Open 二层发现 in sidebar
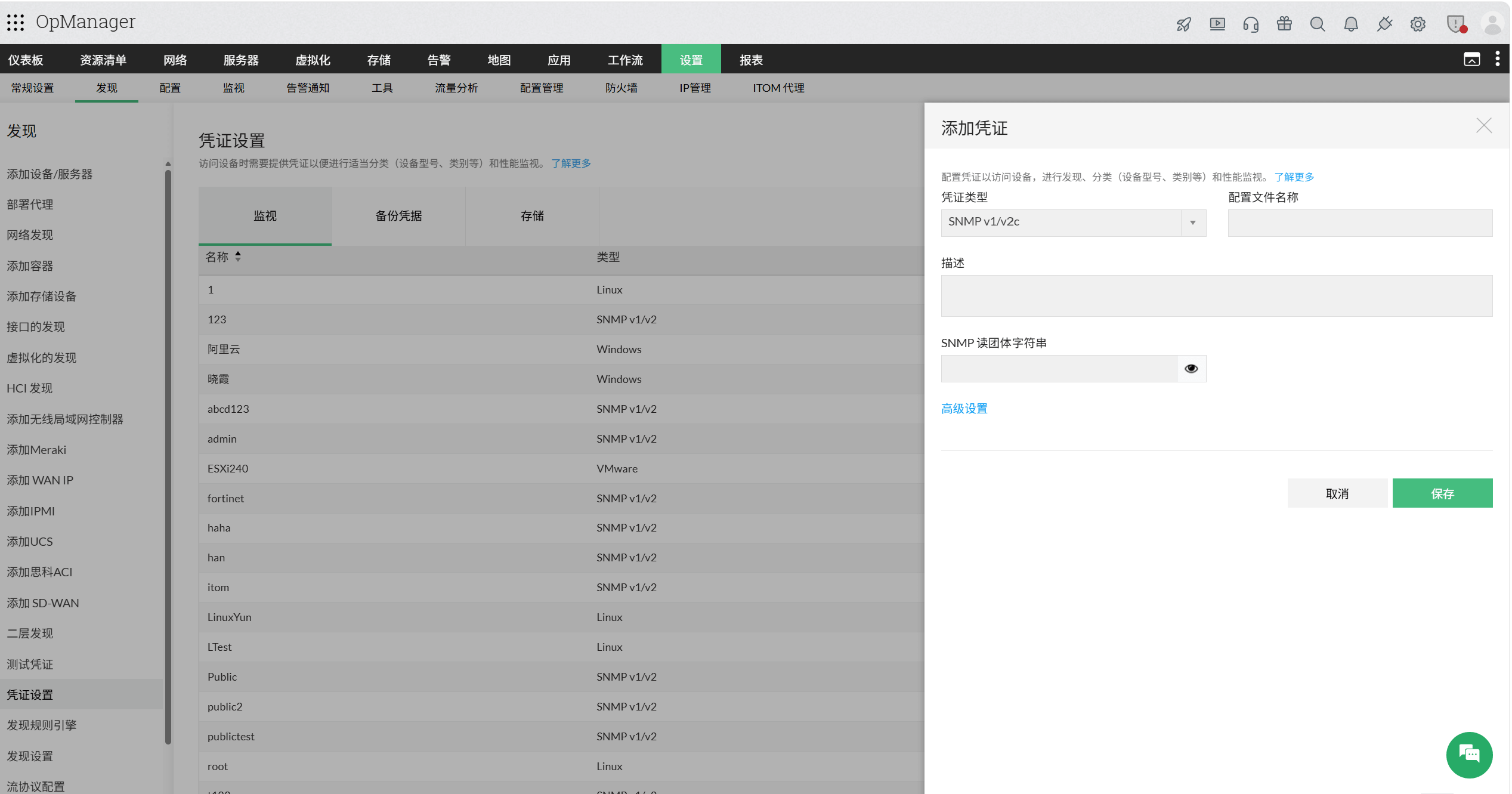Image resolution: width=1512 pixels, height=794 pixels. click(30, 634)
